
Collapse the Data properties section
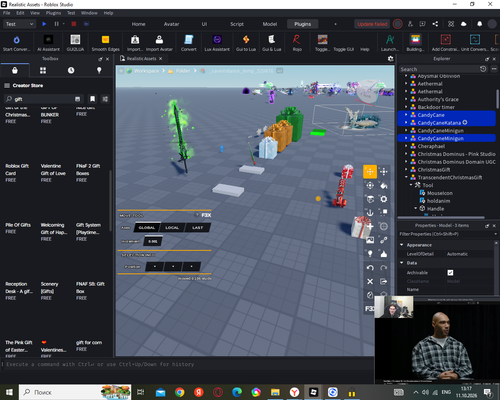[402, 263]
